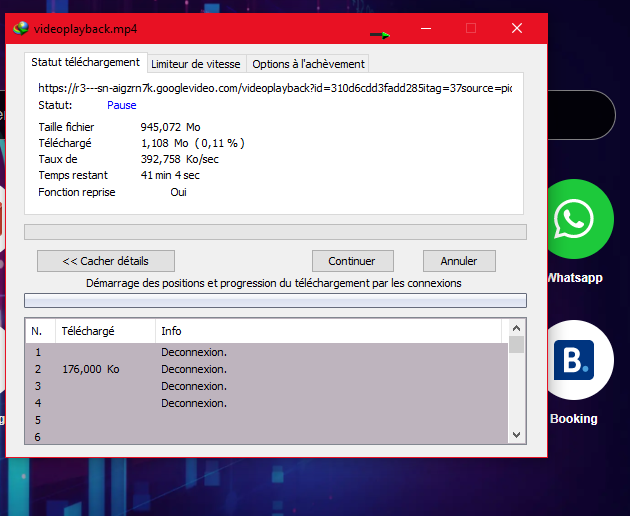The width and height of the screenshot is (630, 516).
Task: Select connection row 6 in list
Action: coord(267,436)
